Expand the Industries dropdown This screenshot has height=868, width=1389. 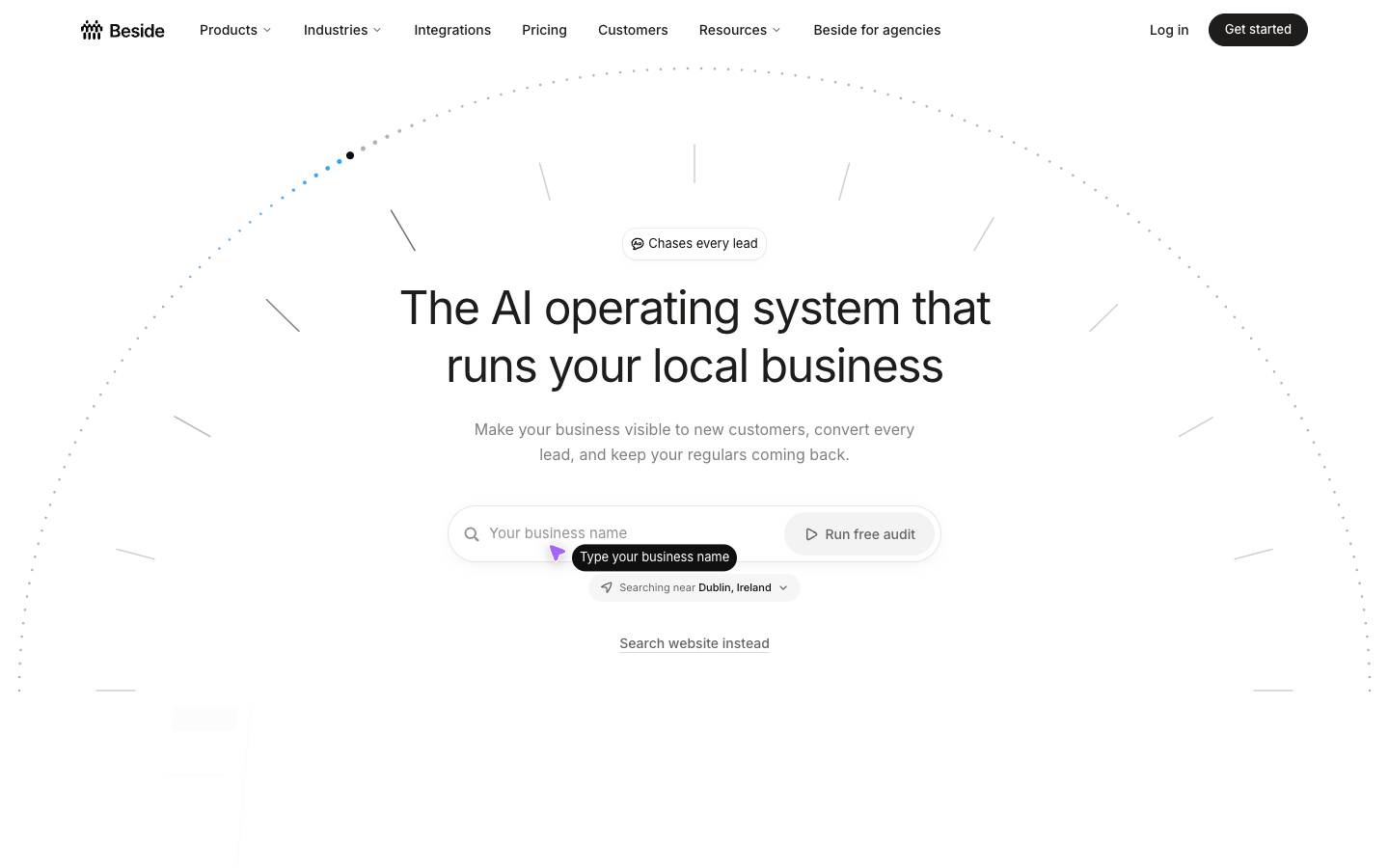coord(342,30)
